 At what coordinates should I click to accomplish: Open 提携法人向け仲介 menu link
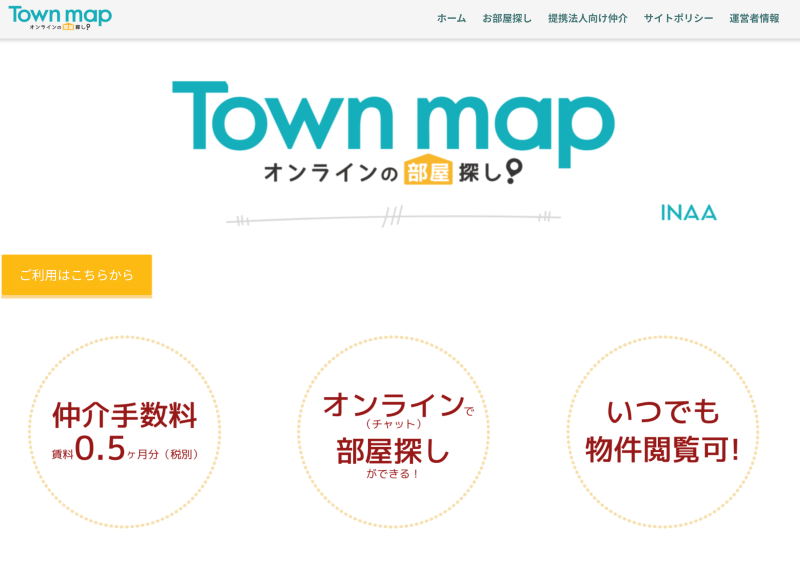pyautogui.click(x=588, y=19)
